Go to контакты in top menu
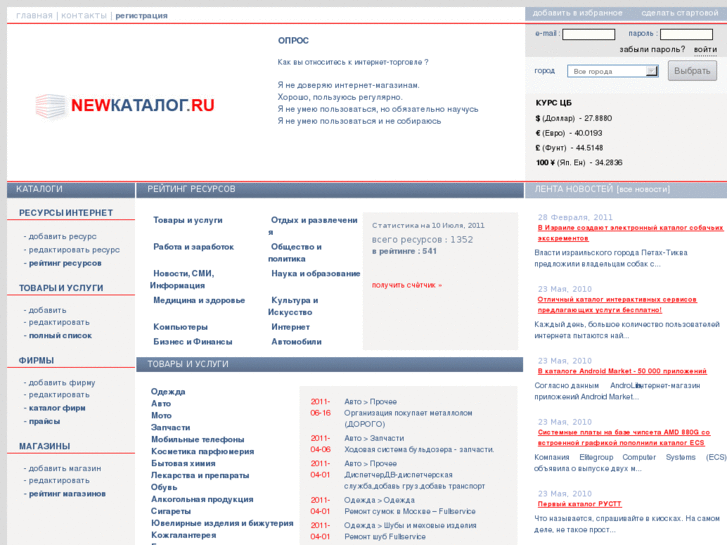727x545 pixels. pyautogui.click(x=84, y=15)
